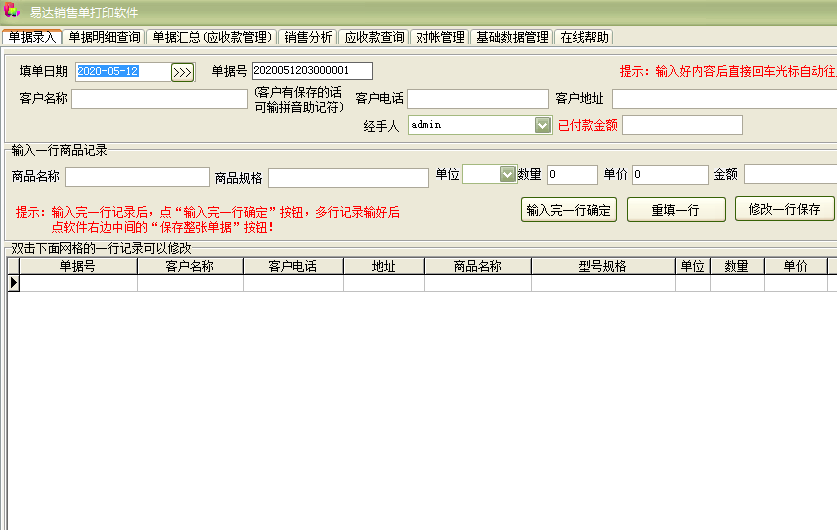
Task: Click the 数量 grid column header
Action: click(737, 266)
